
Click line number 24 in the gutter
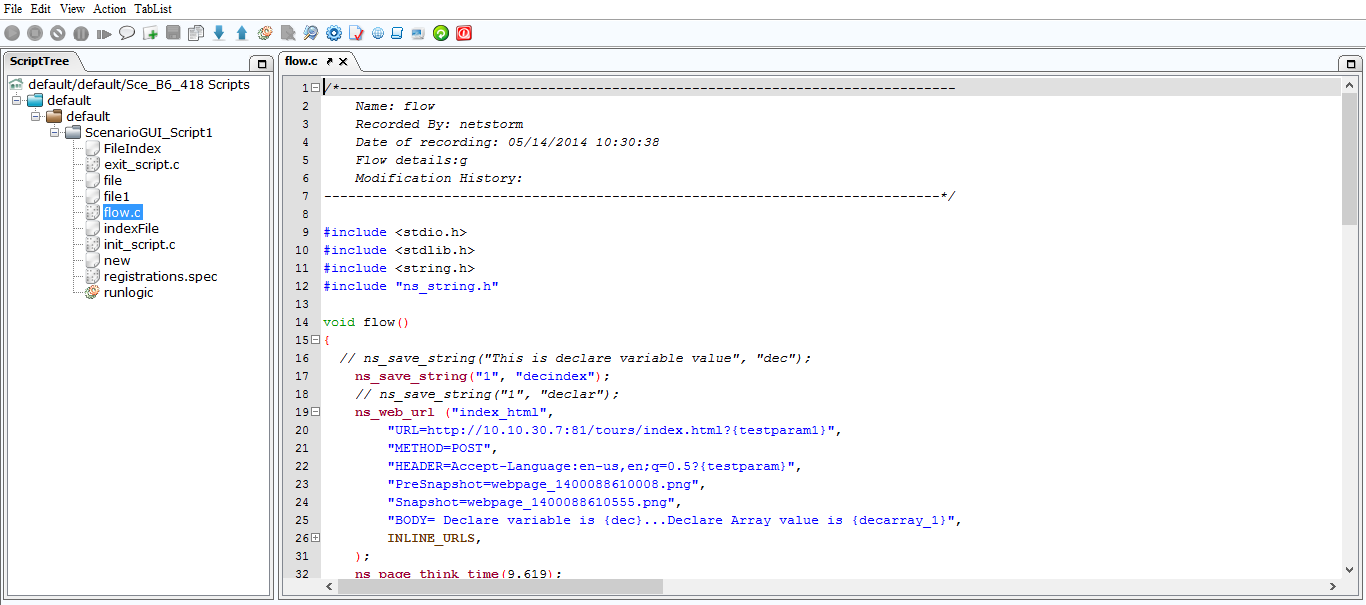click(302, 502)
